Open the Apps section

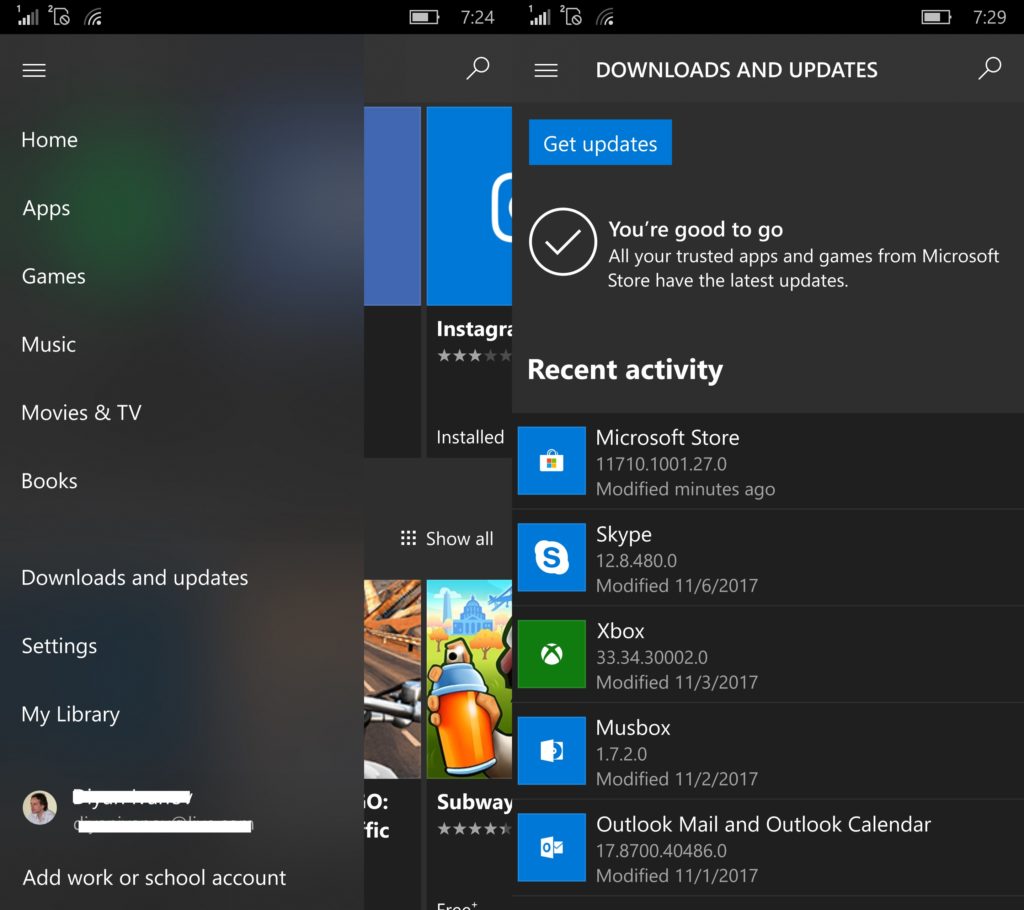coord(45,208)
